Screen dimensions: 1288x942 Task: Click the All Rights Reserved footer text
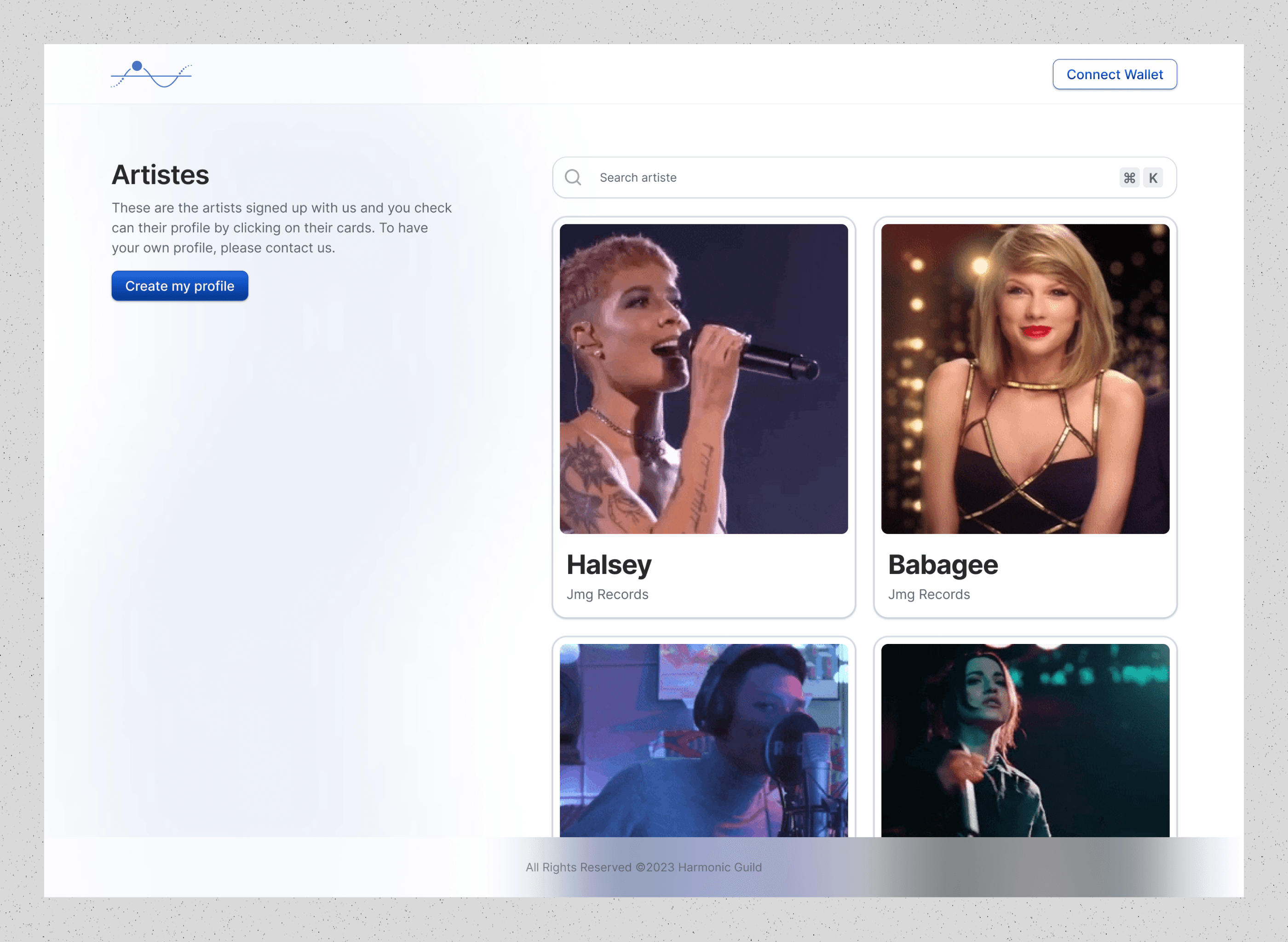tap(643, 867)
